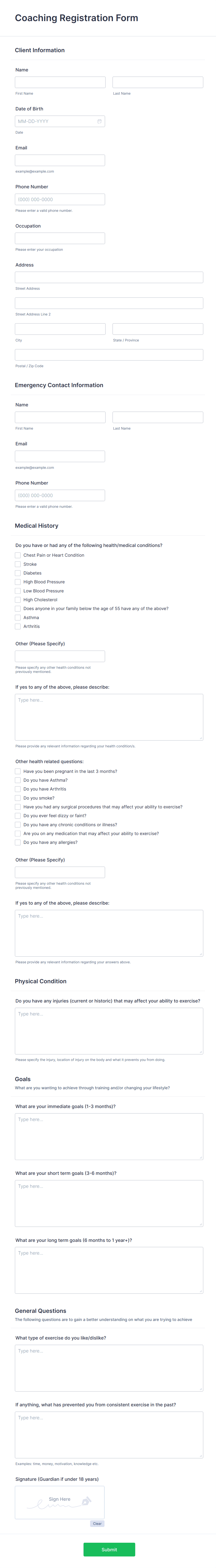
Task: Check 'Do you ever feel dizzy or faint?'
Action: (18, 816)
